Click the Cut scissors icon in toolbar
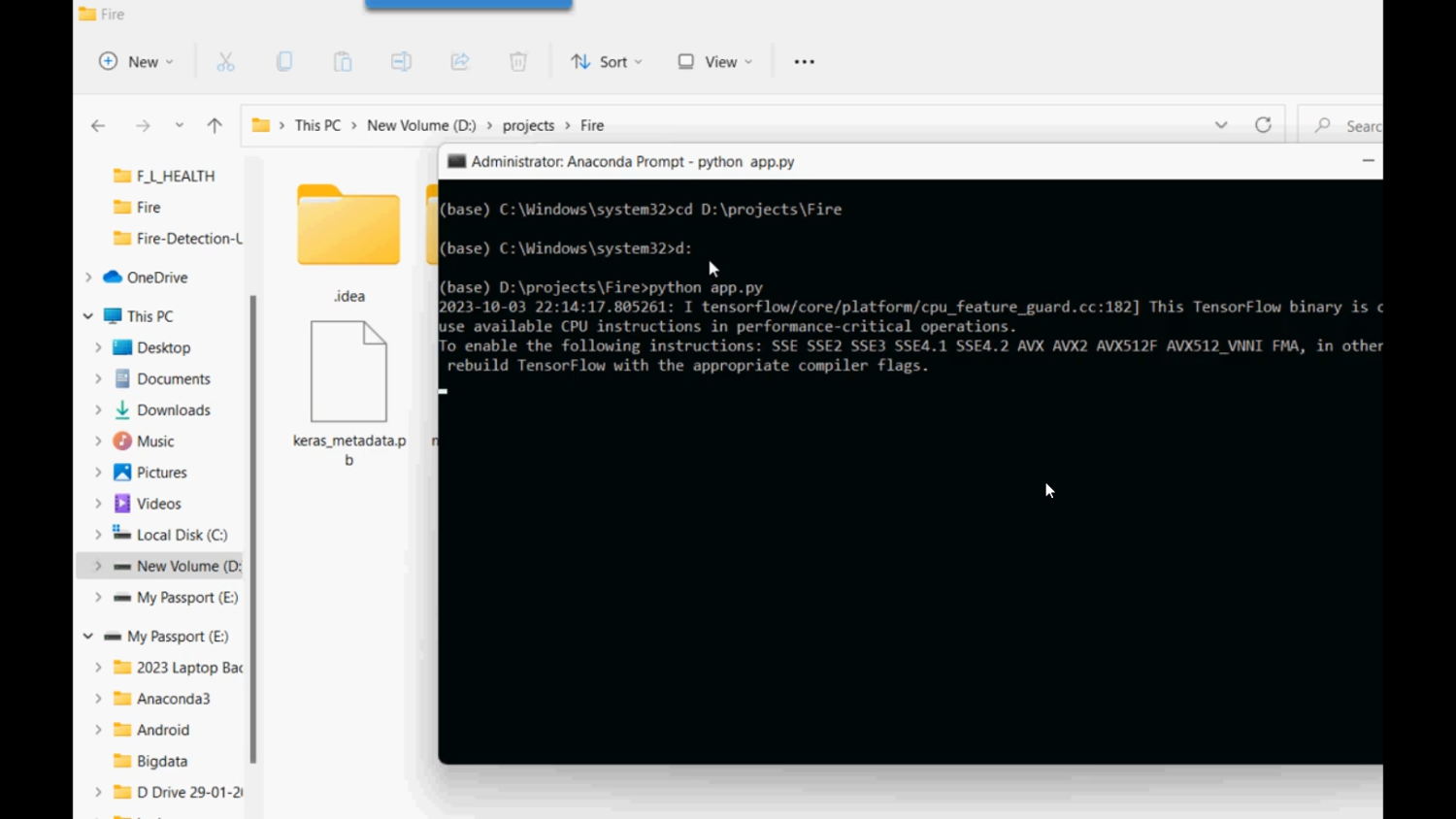This screenshot has height=819, width=1456. pos(225,62)
